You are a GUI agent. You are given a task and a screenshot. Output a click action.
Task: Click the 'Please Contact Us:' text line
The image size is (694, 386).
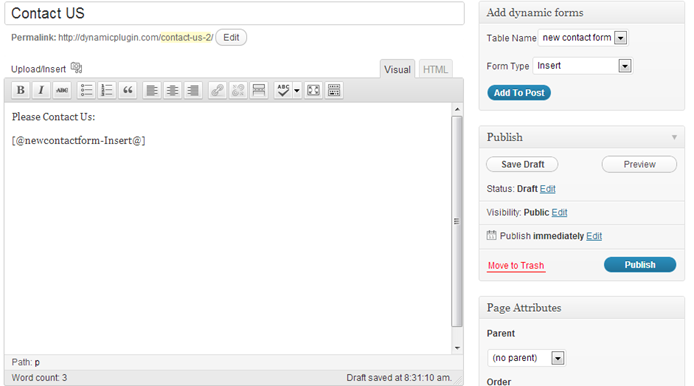[54, 117]
